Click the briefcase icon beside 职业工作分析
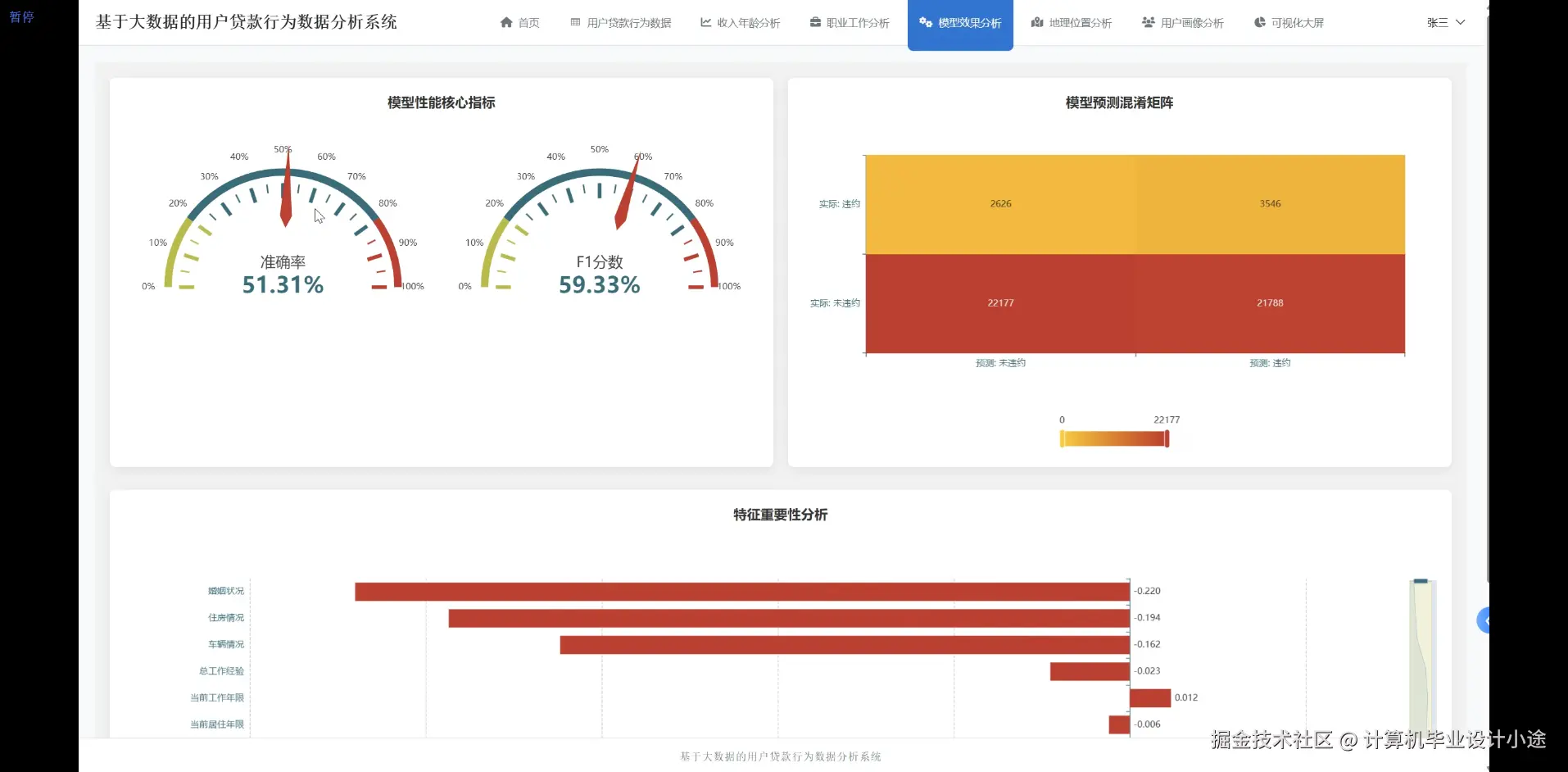Viewport: 1568px width, 772px height. coord(815,23)
